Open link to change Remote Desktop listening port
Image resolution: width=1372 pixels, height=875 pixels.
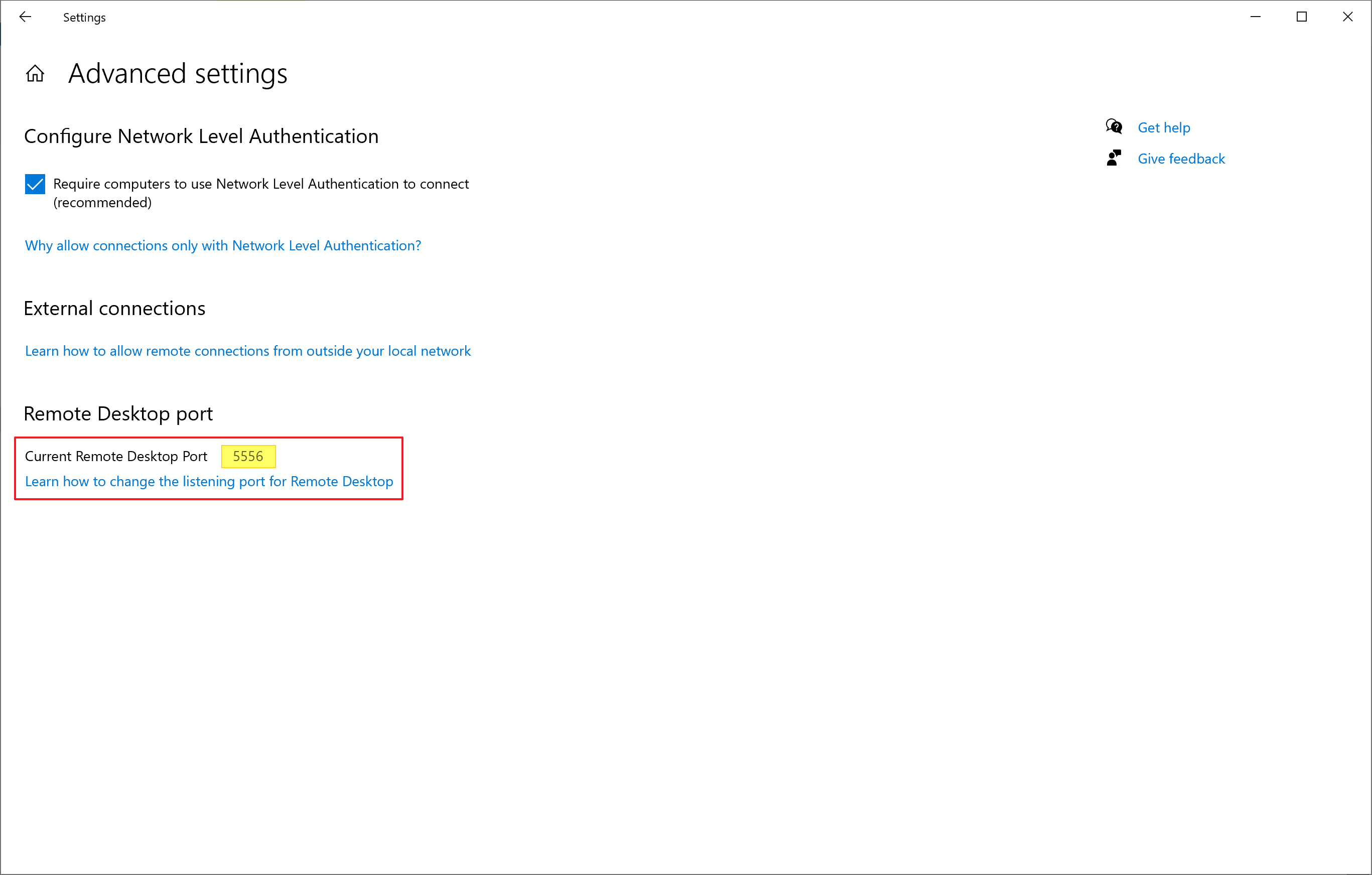[x=209, y=481]
